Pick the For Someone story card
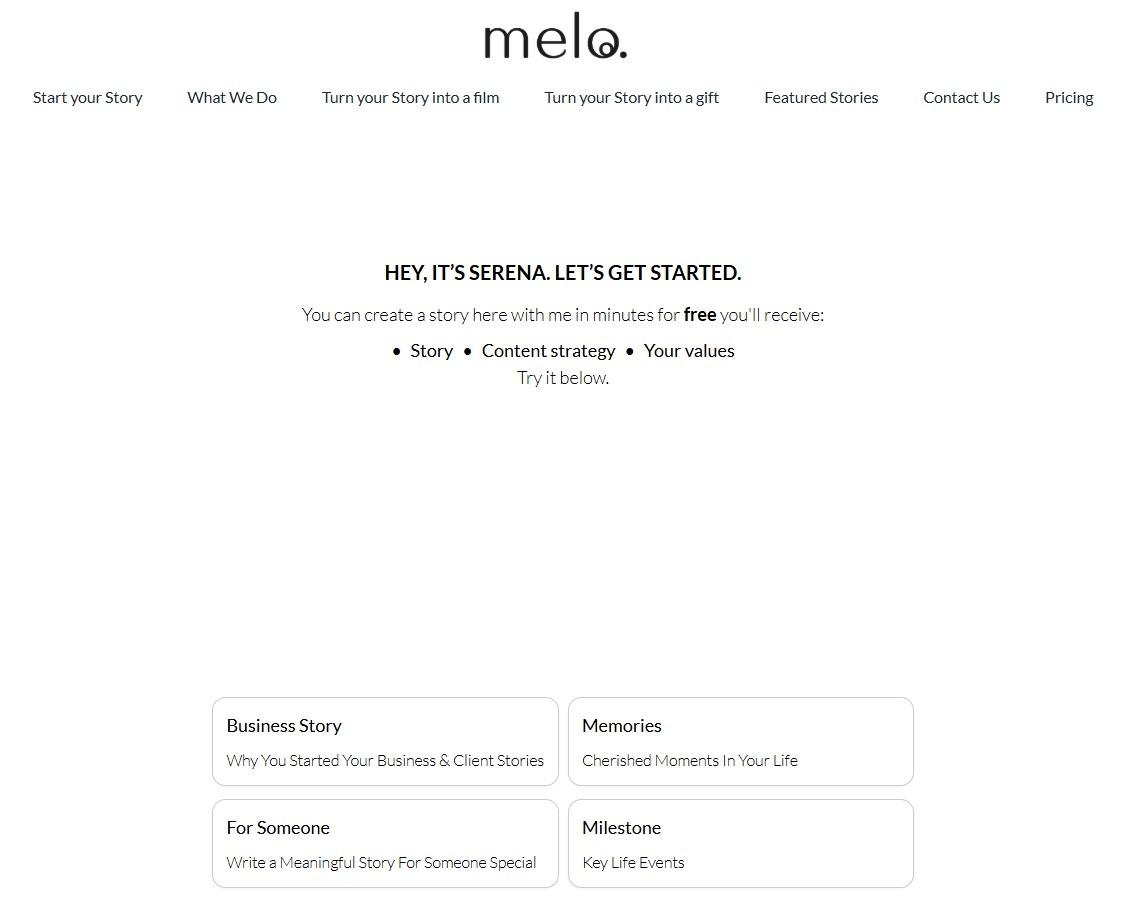This screenshot has height=900, width=1142. [x=385, y=843]
